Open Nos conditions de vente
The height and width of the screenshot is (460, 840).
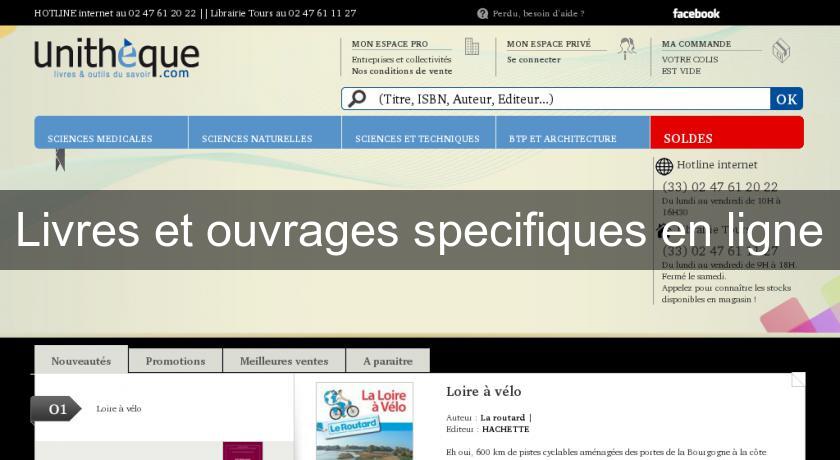coord(402,71)
